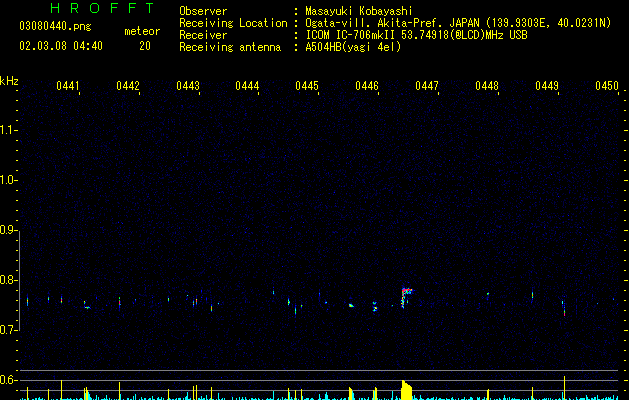Click the 1.0 kHz axis label
629x400 pixels.
(x=8, y=180)
